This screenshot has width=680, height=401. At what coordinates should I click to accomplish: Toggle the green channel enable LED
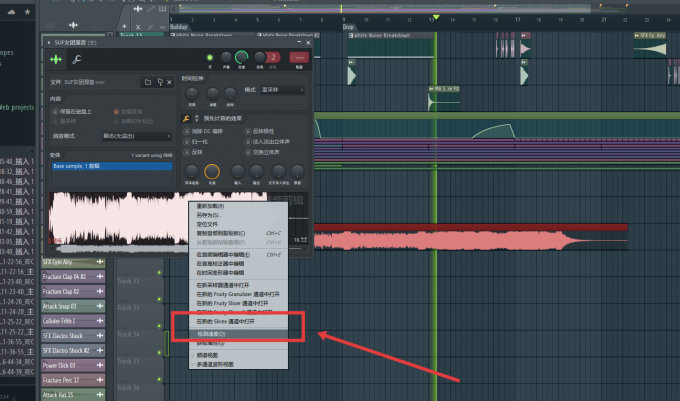point(210,58)
